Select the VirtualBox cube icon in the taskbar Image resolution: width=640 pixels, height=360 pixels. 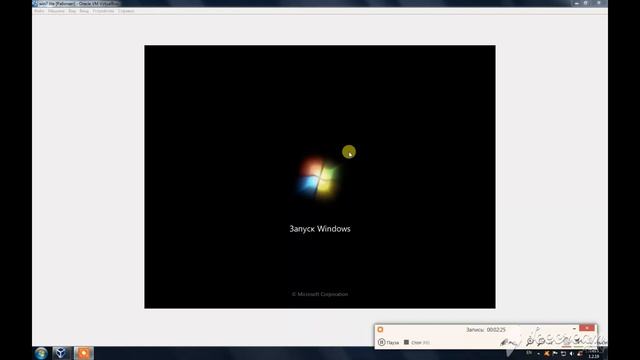pos(61,353)
